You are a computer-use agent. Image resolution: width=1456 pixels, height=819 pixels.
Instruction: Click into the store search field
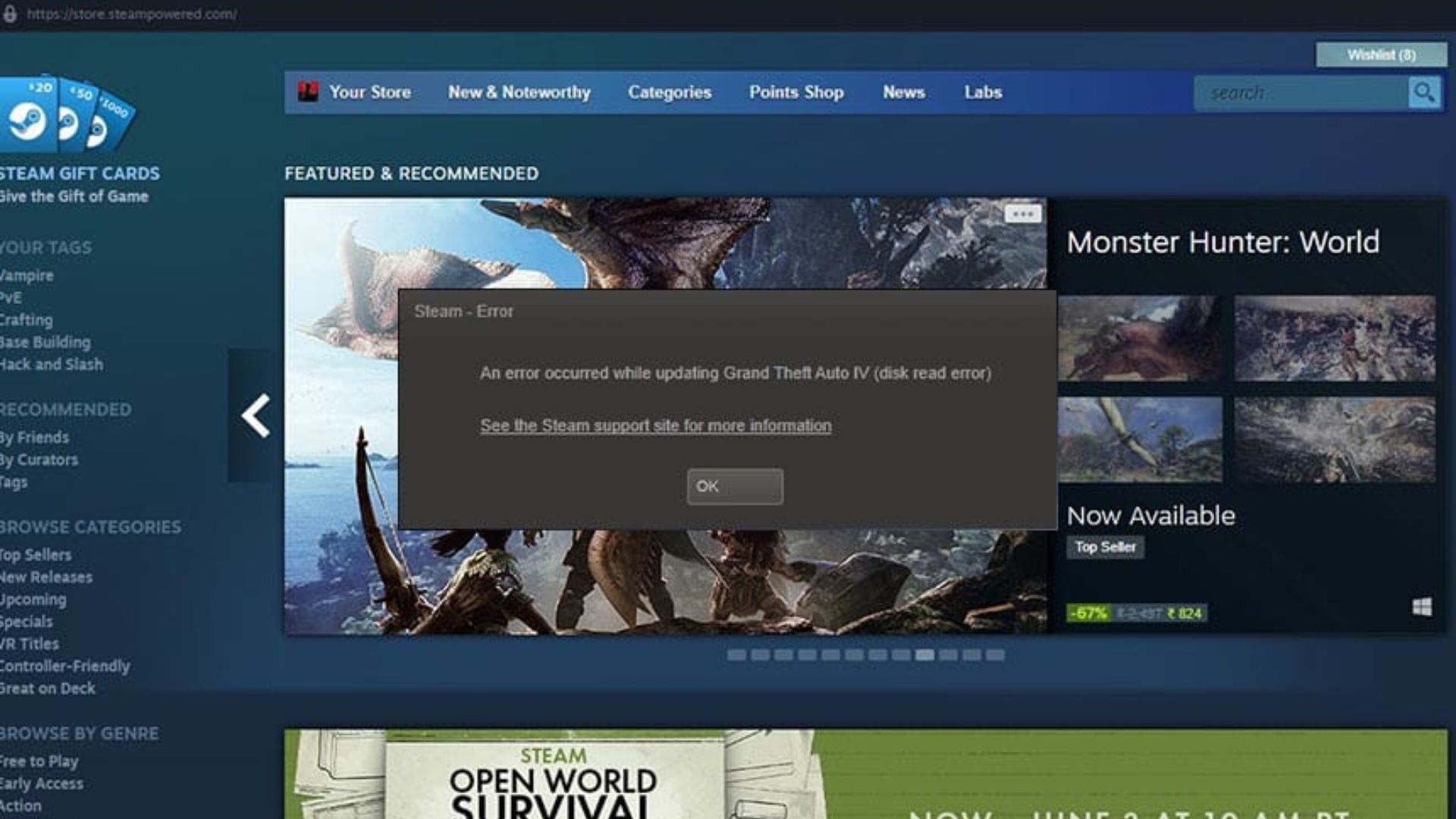[x=1301, y=93]
